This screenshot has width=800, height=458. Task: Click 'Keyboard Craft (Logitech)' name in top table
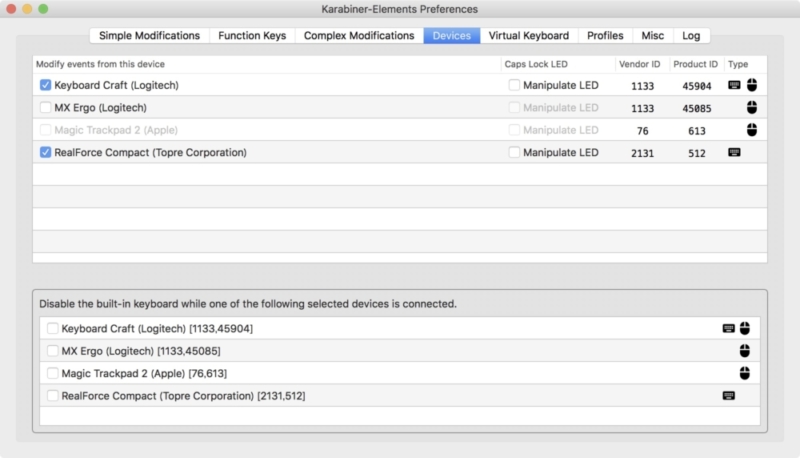116,85
